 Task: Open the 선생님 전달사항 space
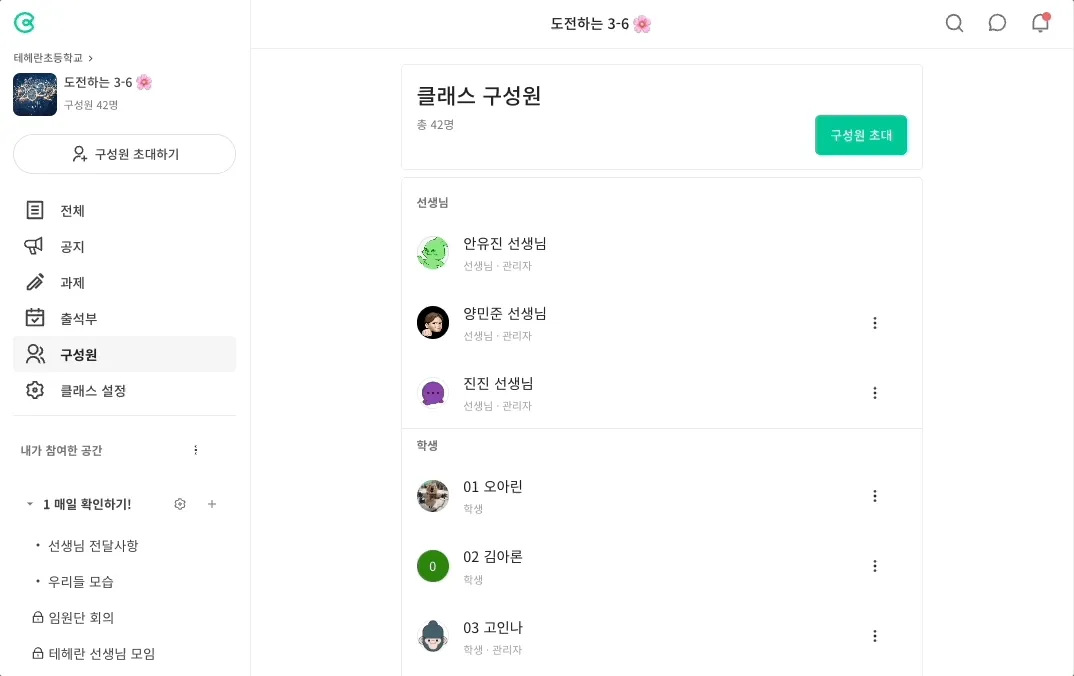[93, 546]
